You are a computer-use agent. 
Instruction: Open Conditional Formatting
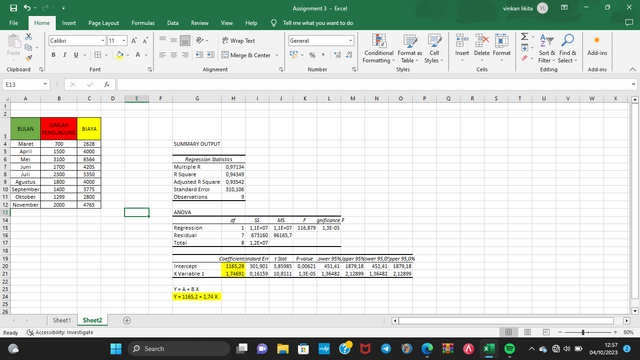pyautogui.click(x=379, y=49)
